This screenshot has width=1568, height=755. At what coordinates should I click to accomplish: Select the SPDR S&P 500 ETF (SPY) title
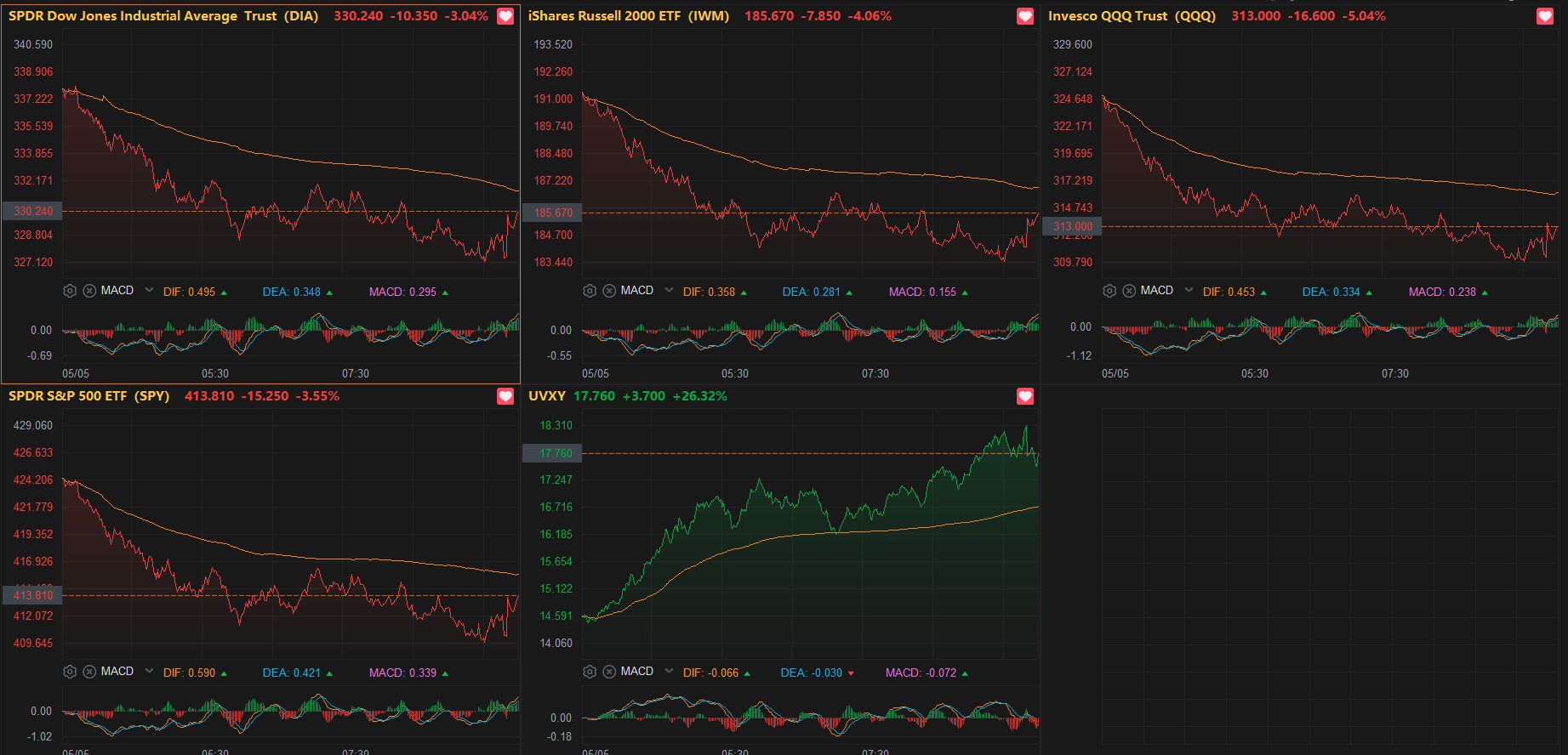click(88, 396)
